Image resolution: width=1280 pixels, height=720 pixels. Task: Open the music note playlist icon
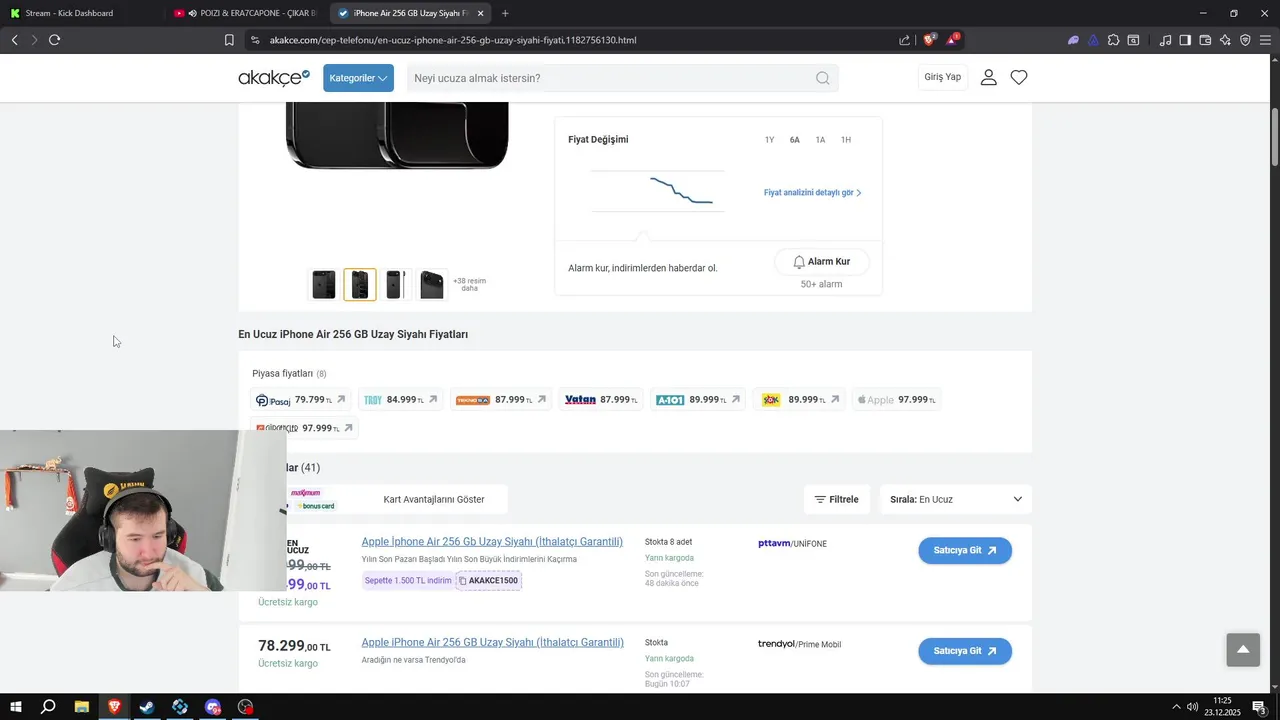point(1165,40)
